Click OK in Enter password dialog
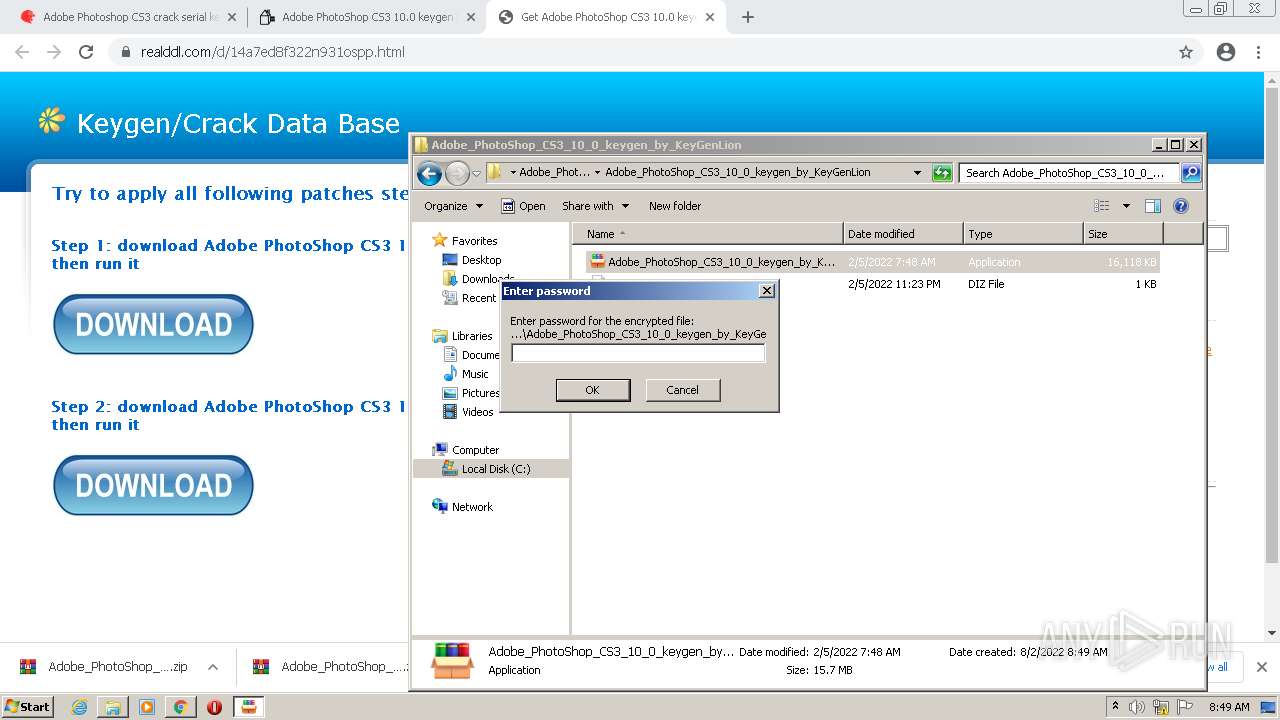The height and width of the screenshot is (720, 1280). click(x=593, y=390)
